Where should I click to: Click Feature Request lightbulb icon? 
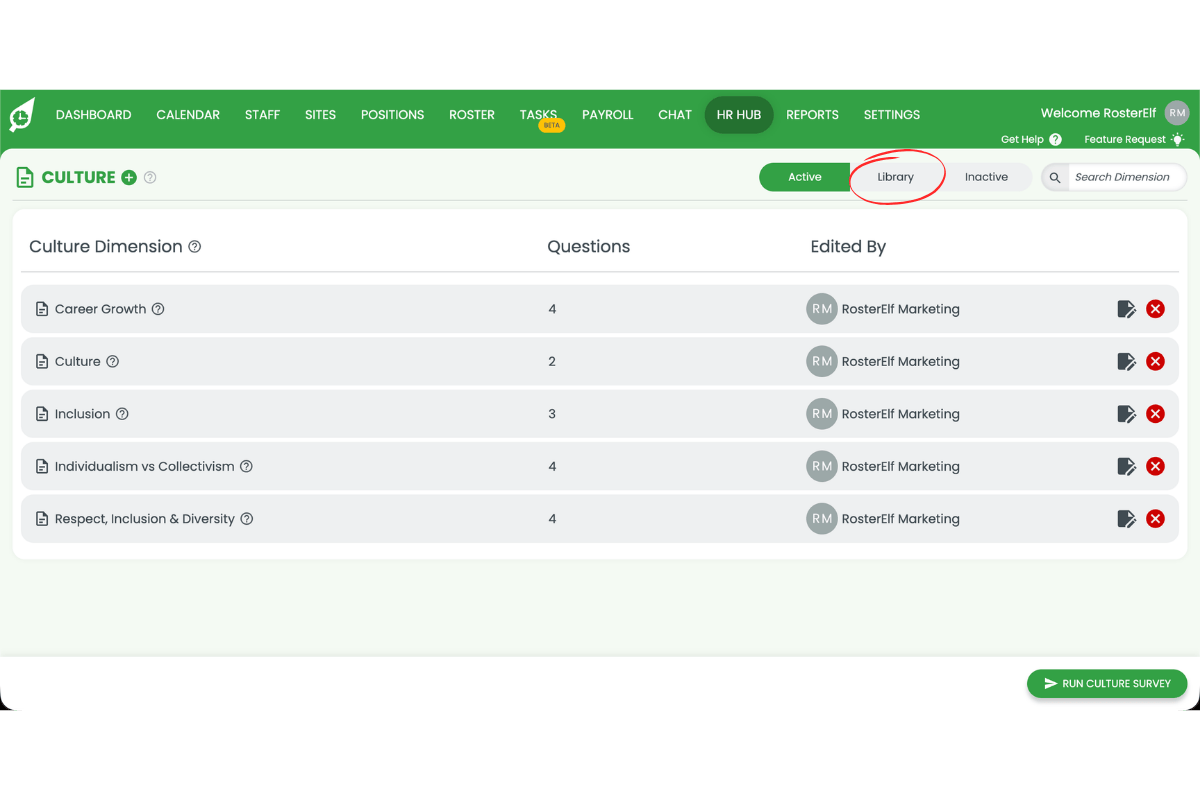click(x=1177, y=140)
